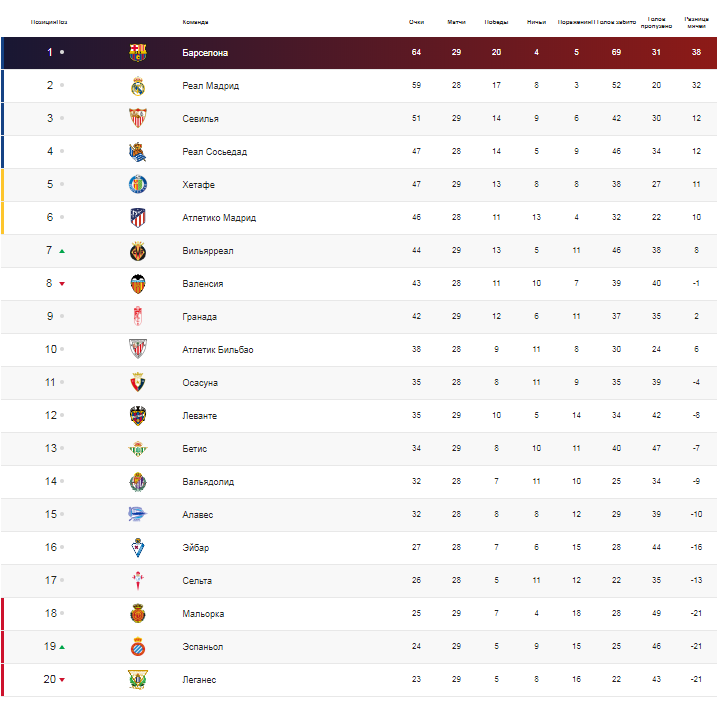Open the Реал Сосьедад team link

click(x=215, y=152)
